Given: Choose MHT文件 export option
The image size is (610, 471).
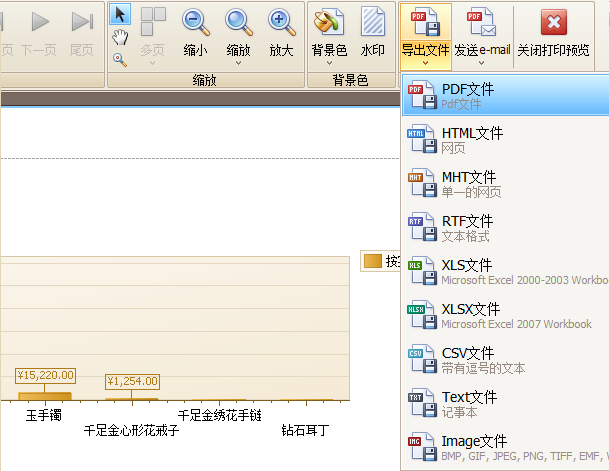Looking at the screenshot, I should (x=505, y=184).
